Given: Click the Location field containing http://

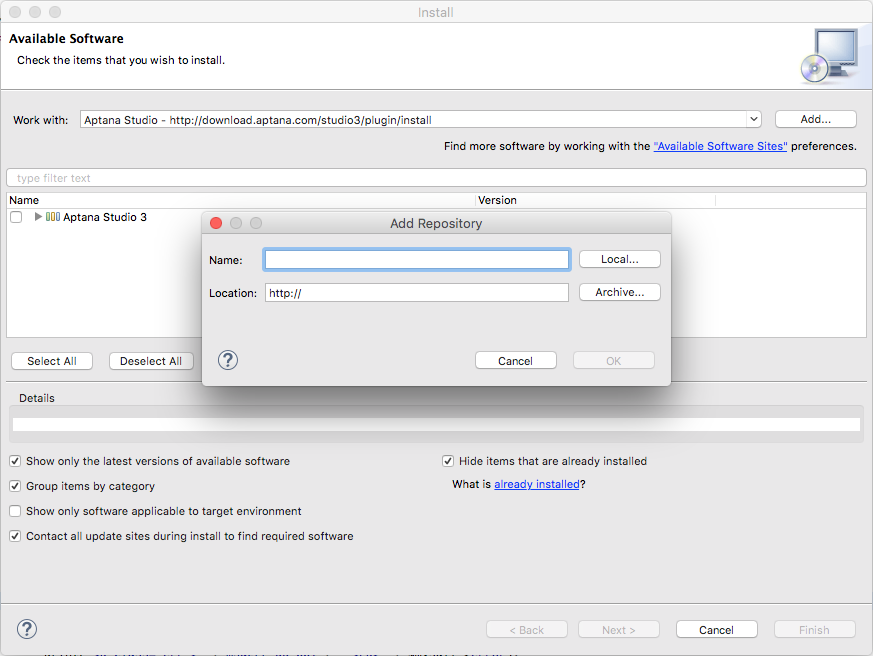Looking at the screenshot, I should (x=416, y=293).
